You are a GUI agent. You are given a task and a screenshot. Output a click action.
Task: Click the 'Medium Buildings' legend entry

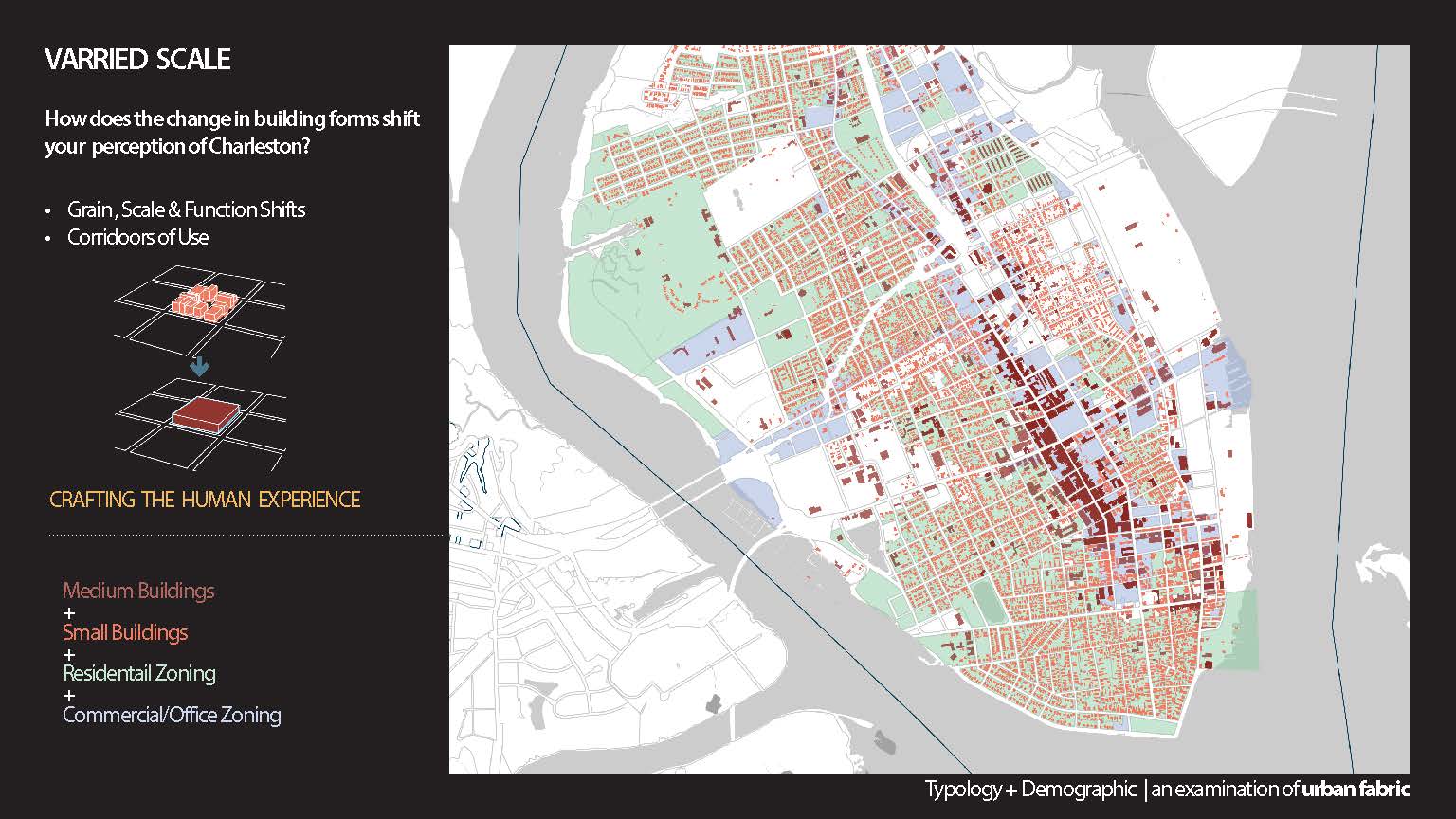pos(138,591)
